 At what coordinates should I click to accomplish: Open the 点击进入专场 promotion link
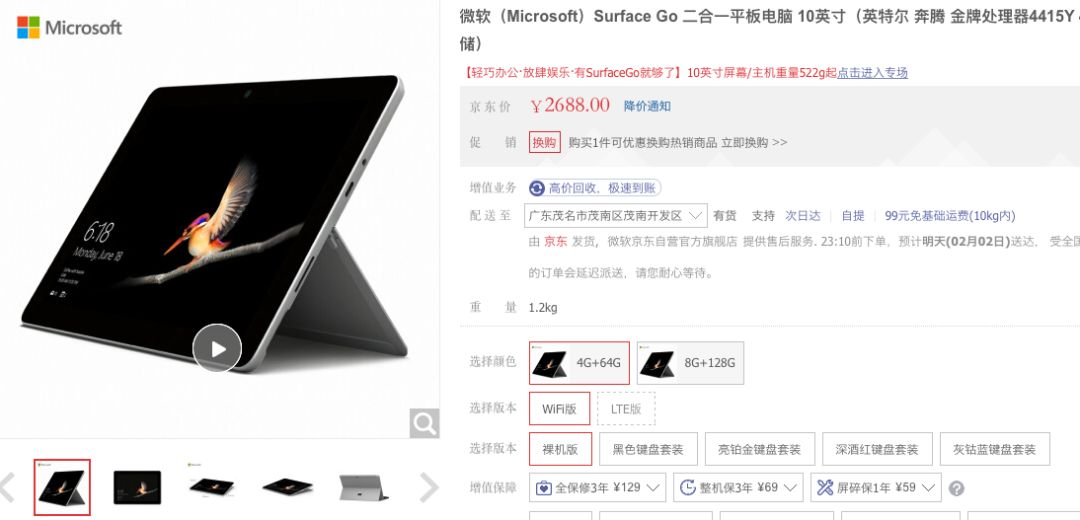coord(873,72)
